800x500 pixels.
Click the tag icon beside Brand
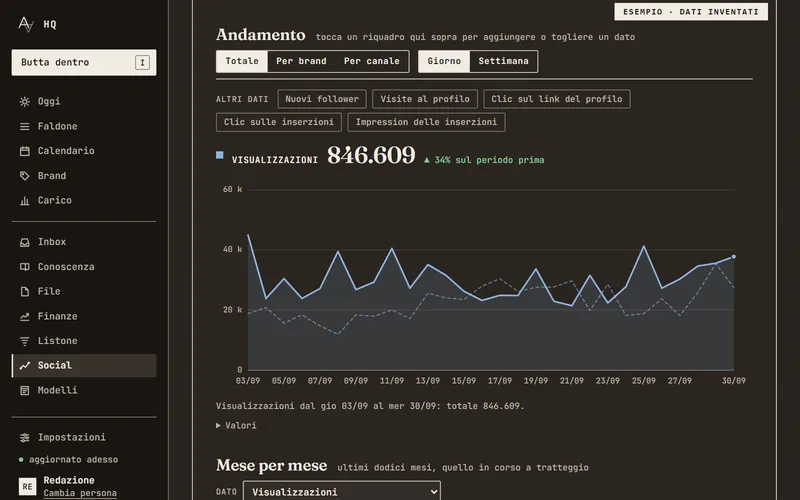click(24, 176)
